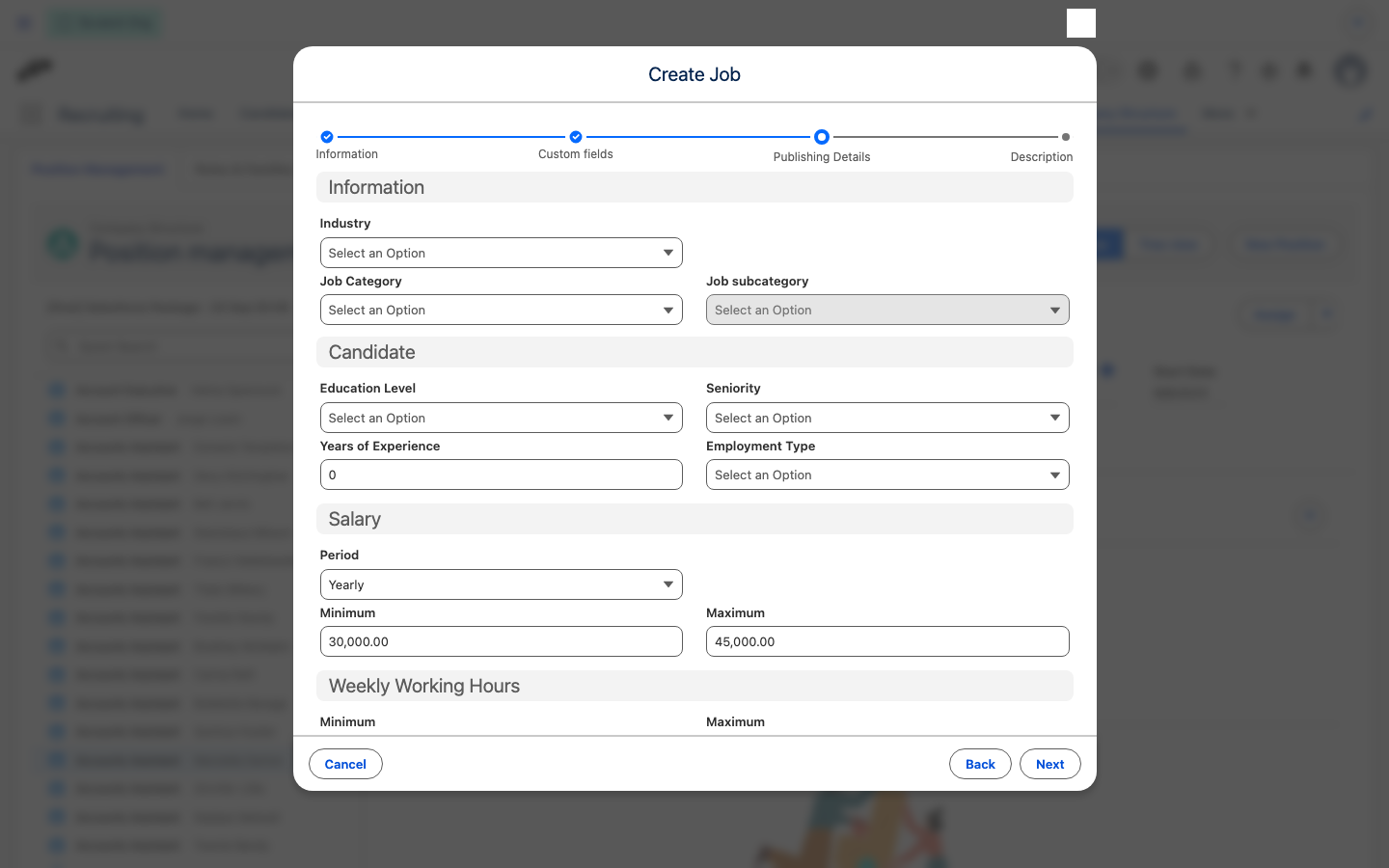This screenshot has width=1389, height=868.
Task: Click the Job subcategory field label
Action: 757,281
